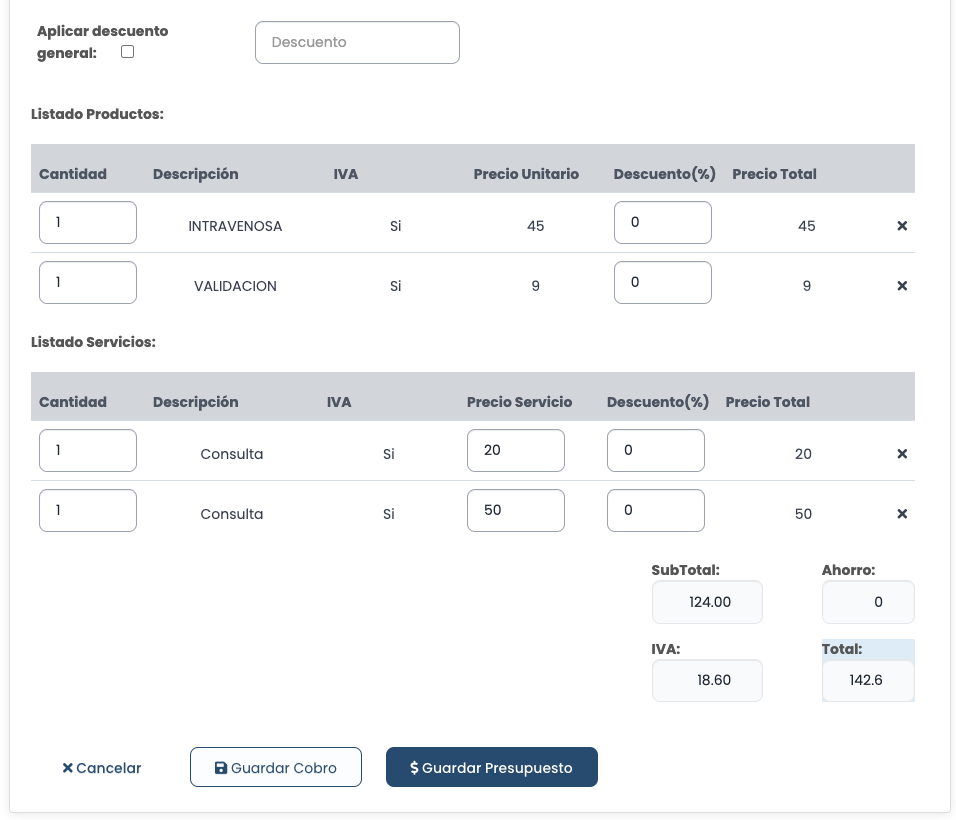956x820 pixels.
Task: Edit discount for the 50 Consulta service
Action: (656, 510)
